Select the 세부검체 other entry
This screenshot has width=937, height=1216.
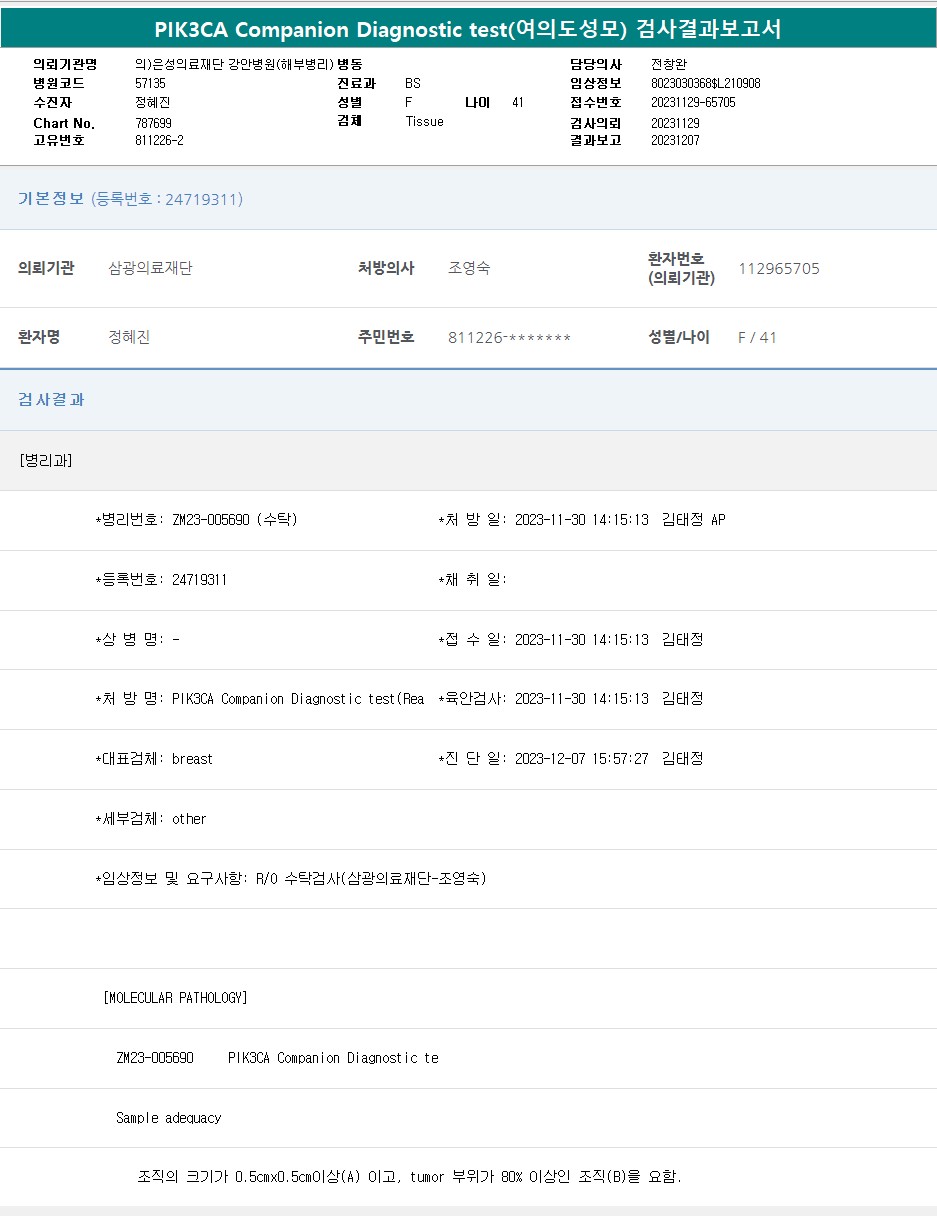click(x=151, y=819)
